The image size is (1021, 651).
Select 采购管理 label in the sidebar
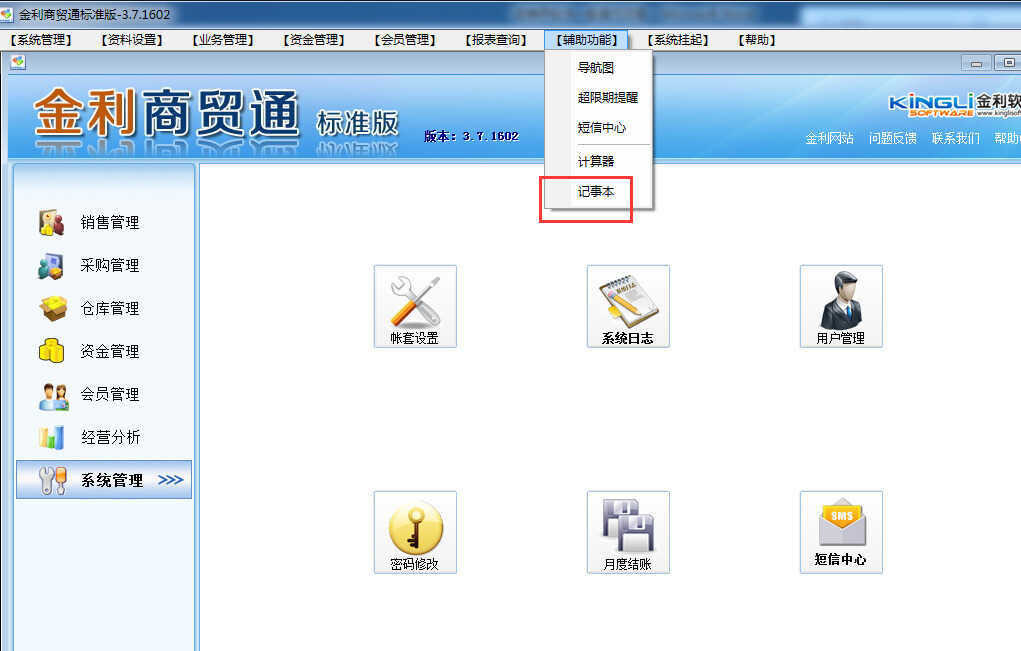pos(110,266)
